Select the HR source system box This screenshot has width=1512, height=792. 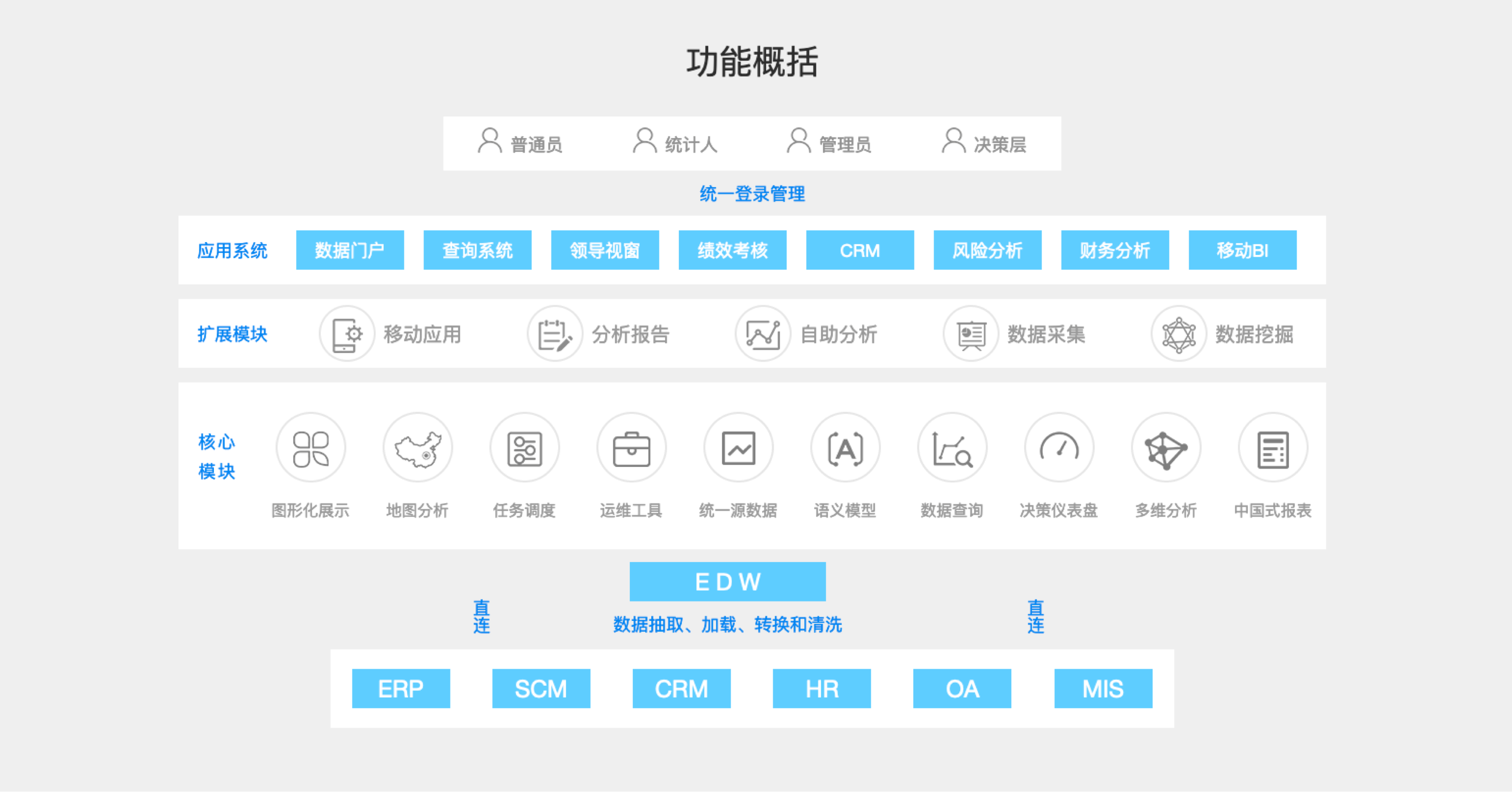822,689
